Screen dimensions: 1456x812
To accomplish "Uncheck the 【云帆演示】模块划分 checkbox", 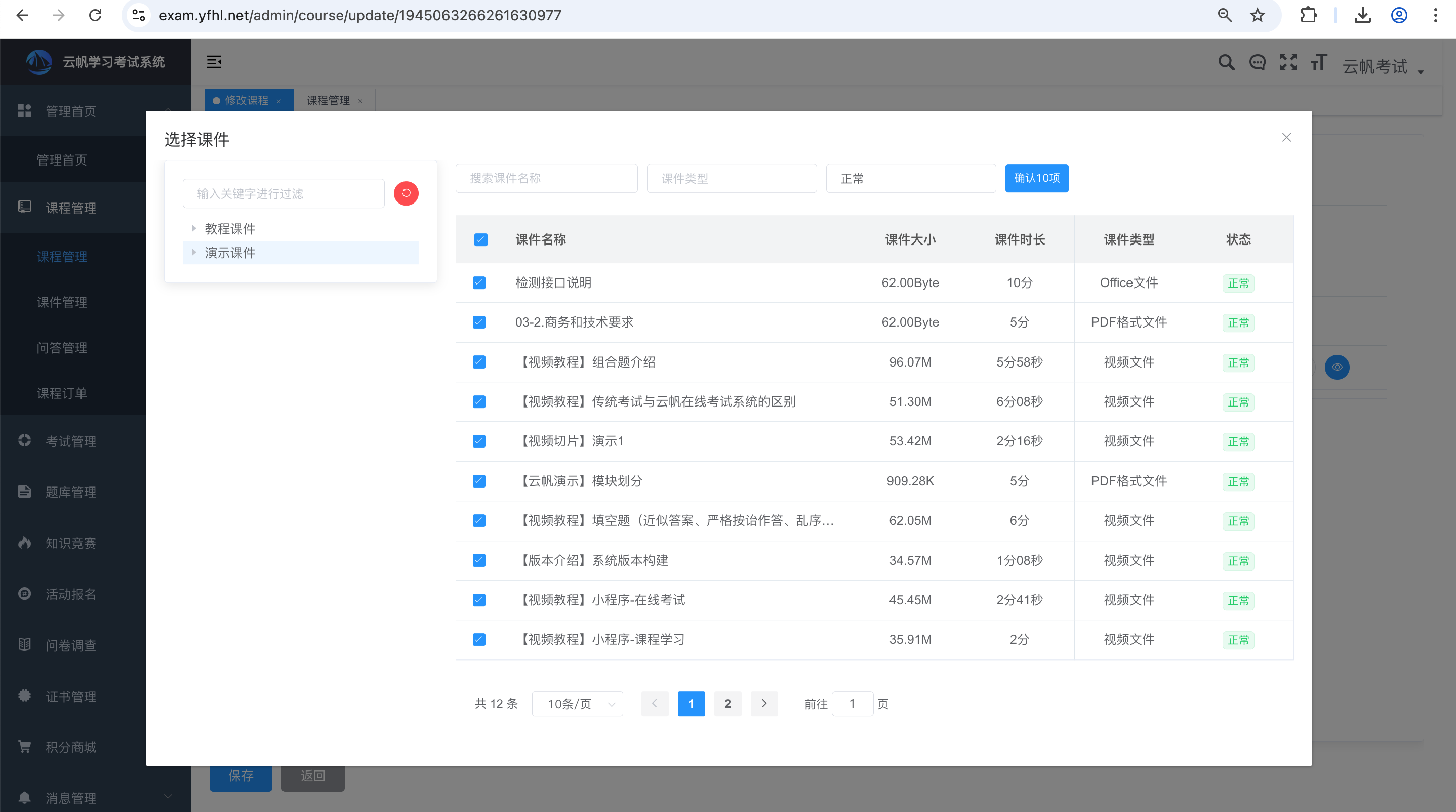I will tap(479, 481).
